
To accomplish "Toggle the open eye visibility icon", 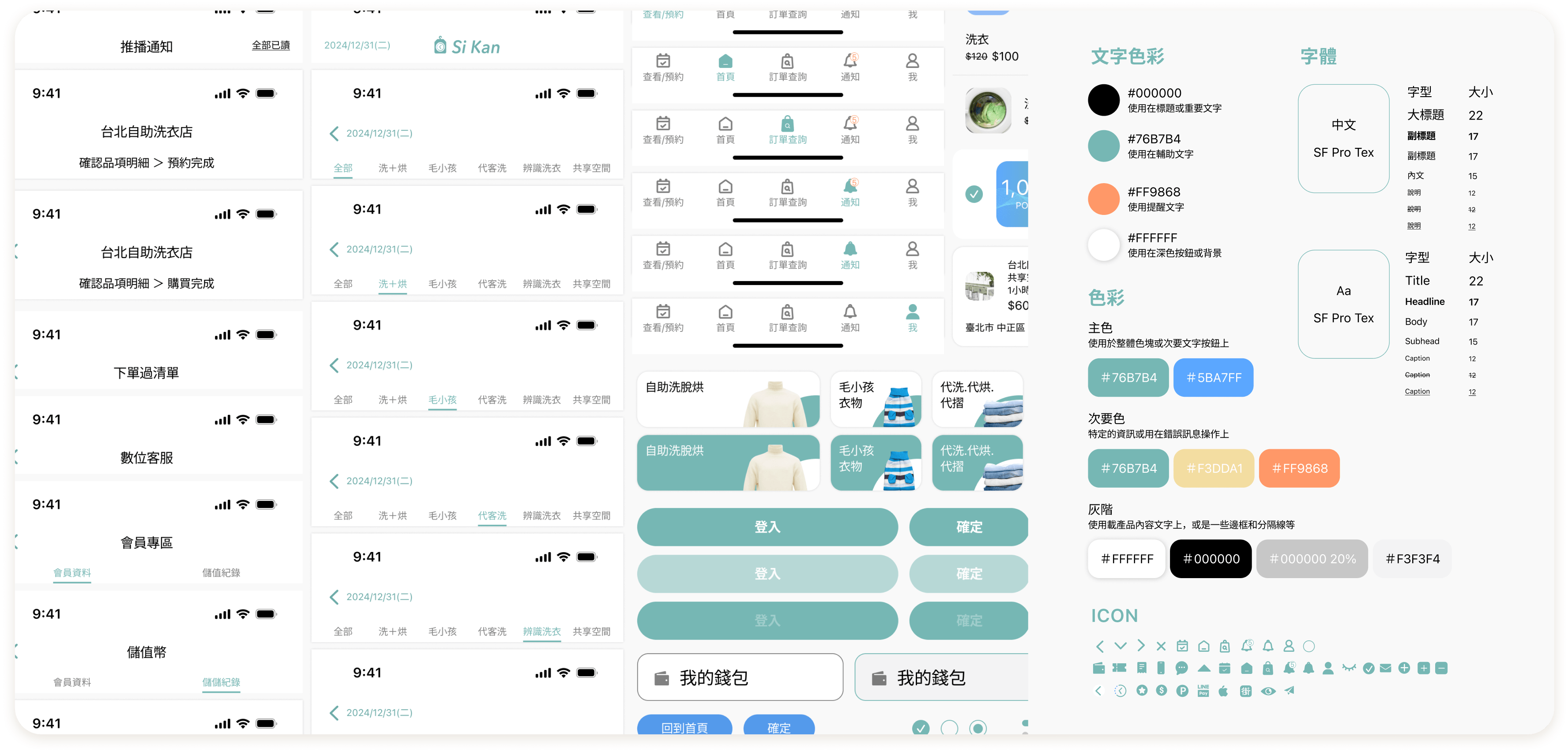I will [x=1268, y=691].
